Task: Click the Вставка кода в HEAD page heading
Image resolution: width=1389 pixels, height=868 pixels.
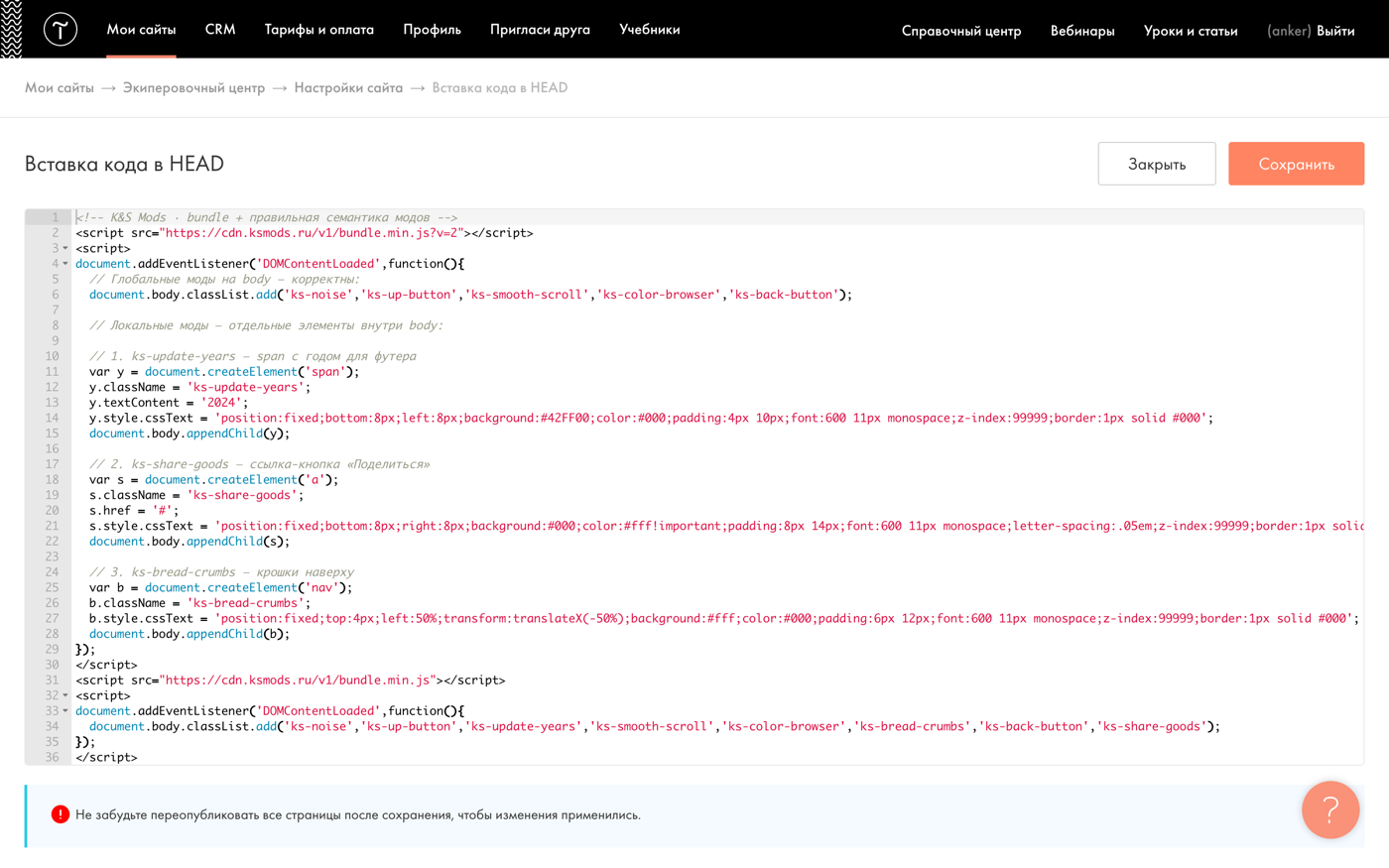Action: [x=124, y=164]
